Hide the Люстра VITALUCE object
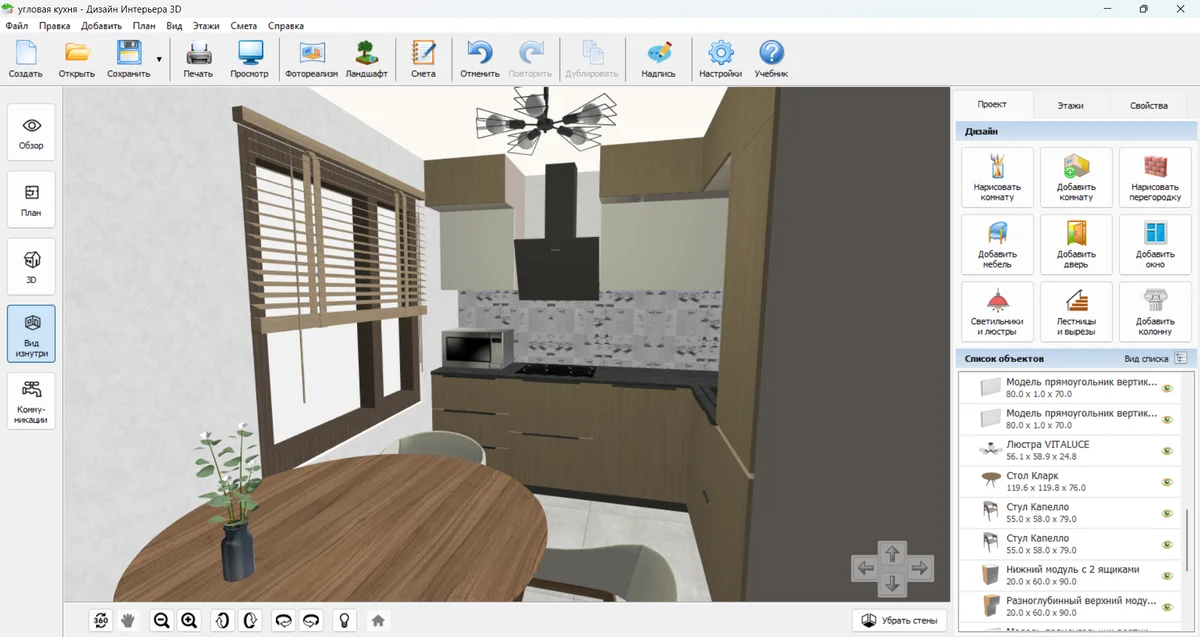The image size is (1200, 637). tap(1166, 451)
